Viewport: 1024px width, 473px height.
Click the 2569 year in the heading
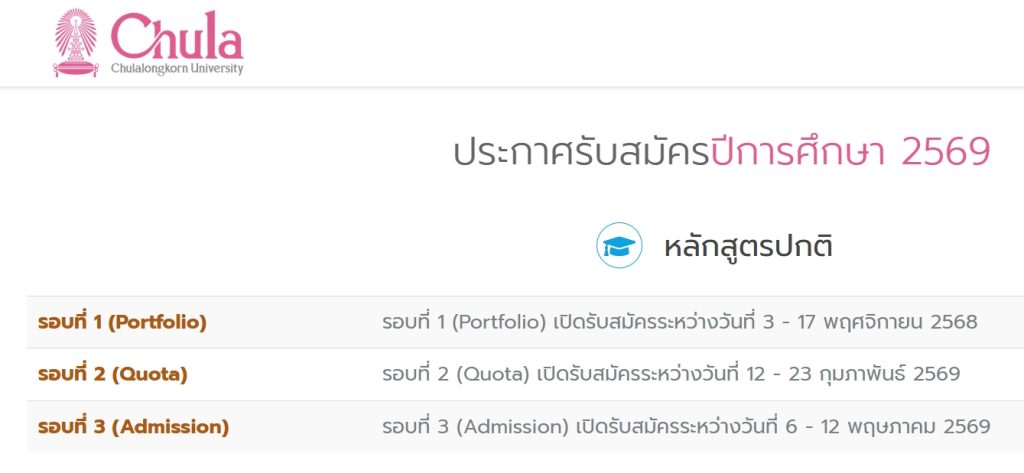point(945,152)
